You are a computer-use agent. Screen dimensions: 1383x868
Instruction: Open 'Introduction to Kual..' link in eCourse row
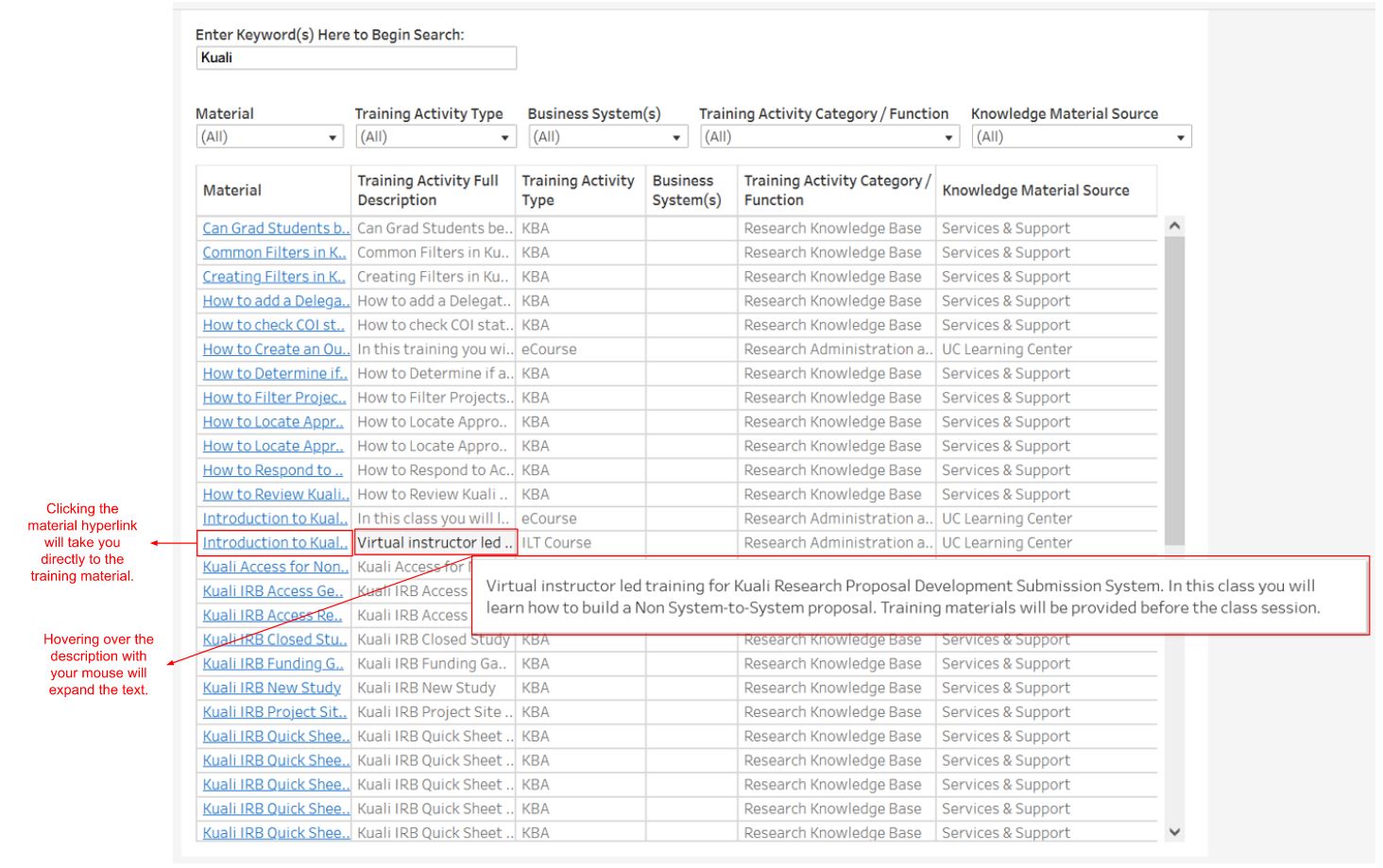[x=275, y=519]
